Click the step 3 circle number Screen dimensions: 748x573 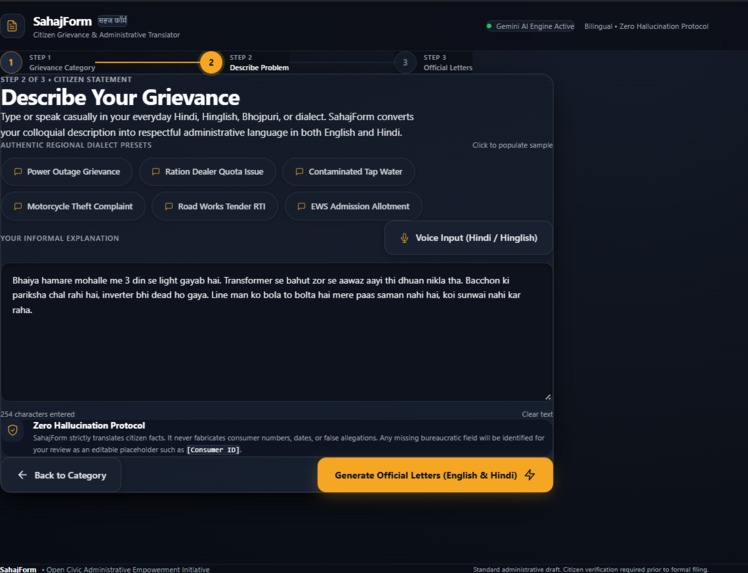[x=405, y=63]
